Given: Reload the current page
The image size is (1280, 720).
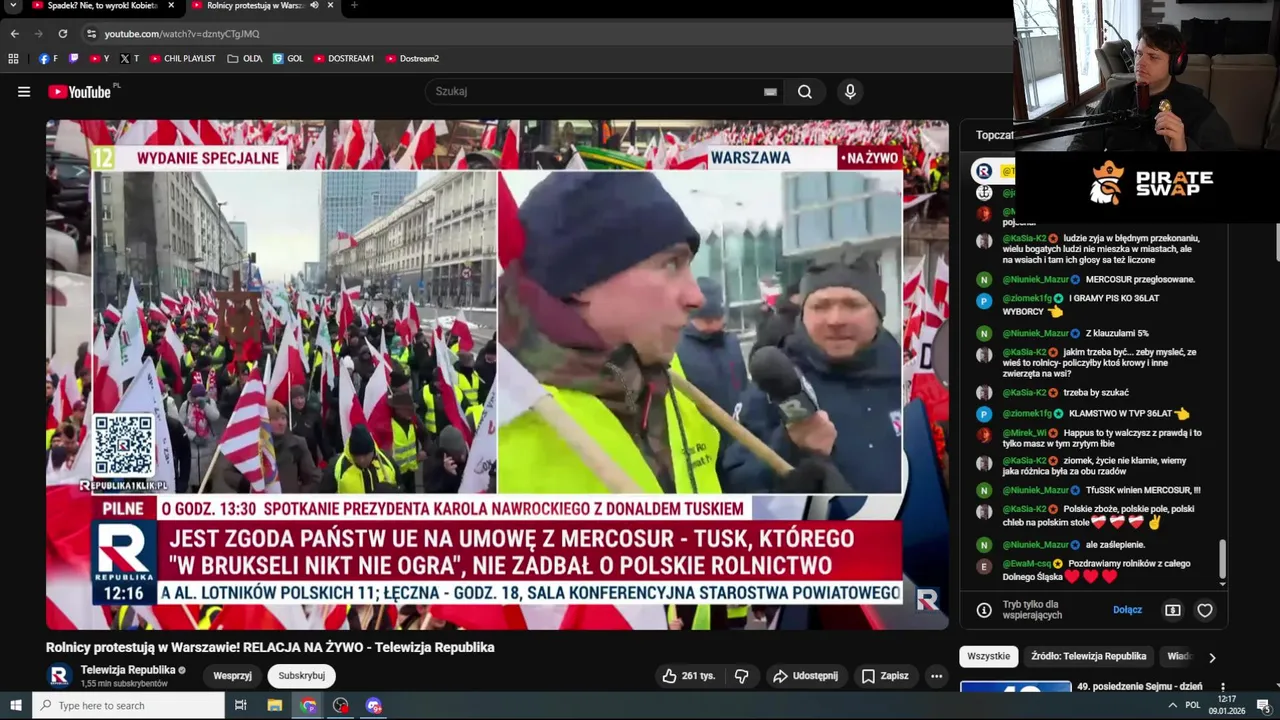Looking at the screenshot, I should [x=62, y=34].
